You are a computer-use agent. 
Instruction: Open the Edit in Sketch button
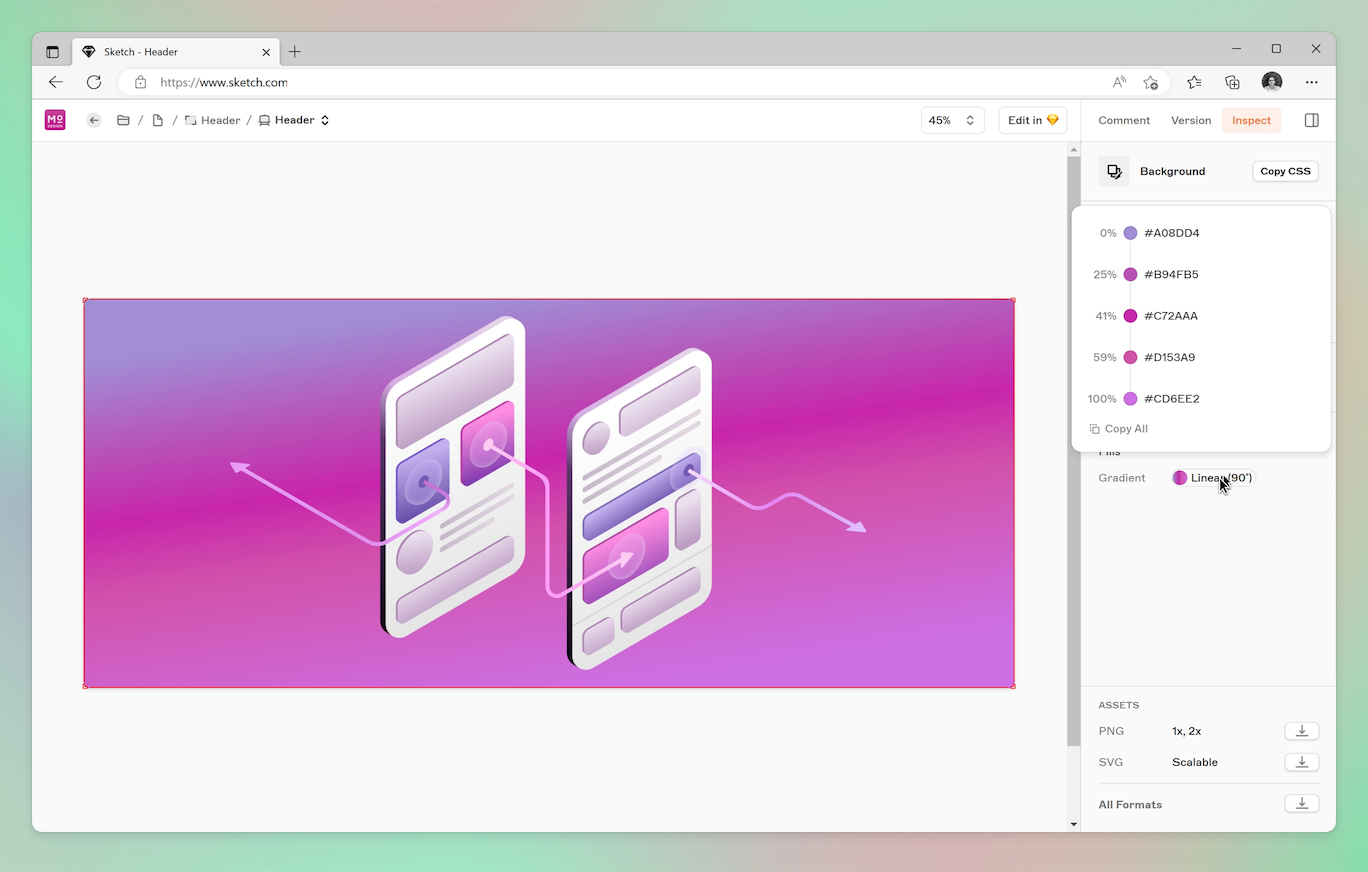pos(1032,120)
